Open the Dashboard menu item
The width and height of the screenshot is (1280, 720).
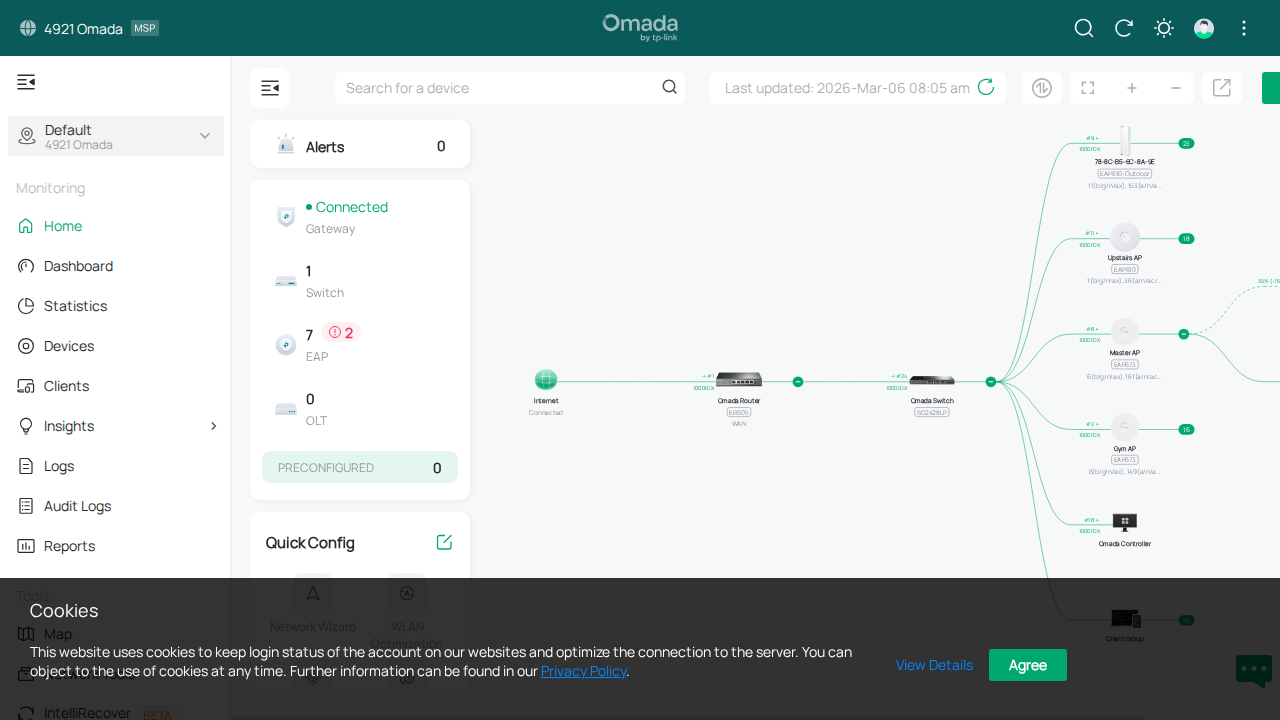[78, 266]
